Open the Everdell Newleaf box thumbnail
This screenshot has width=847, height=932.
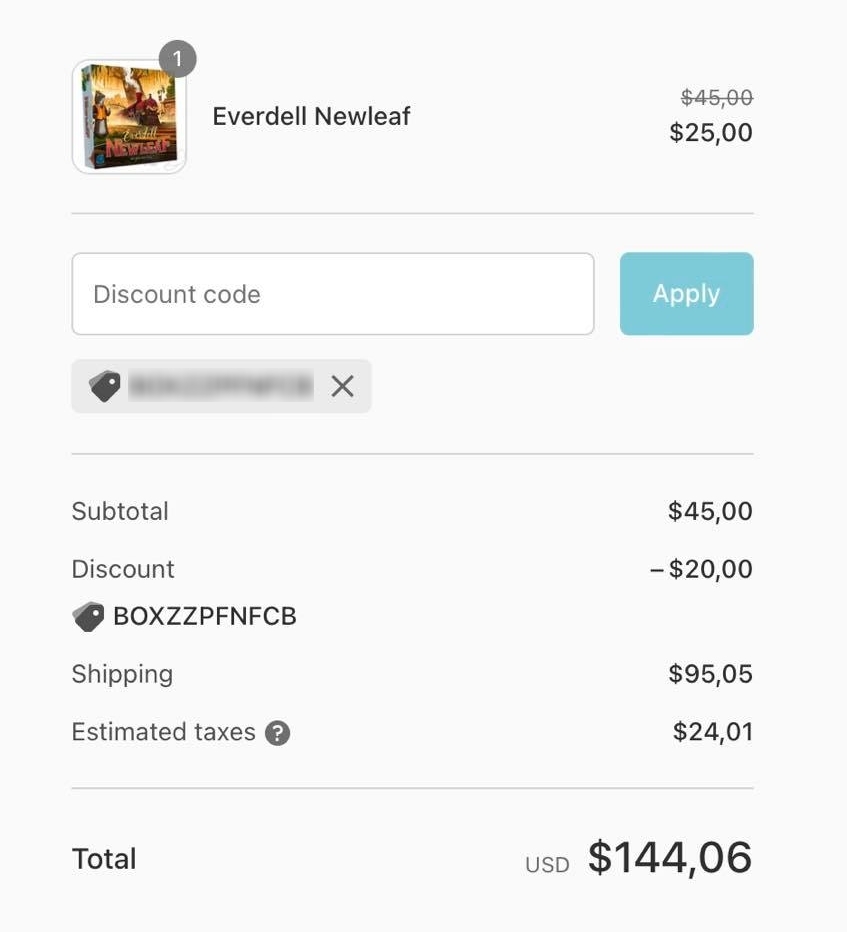point(129,117)
